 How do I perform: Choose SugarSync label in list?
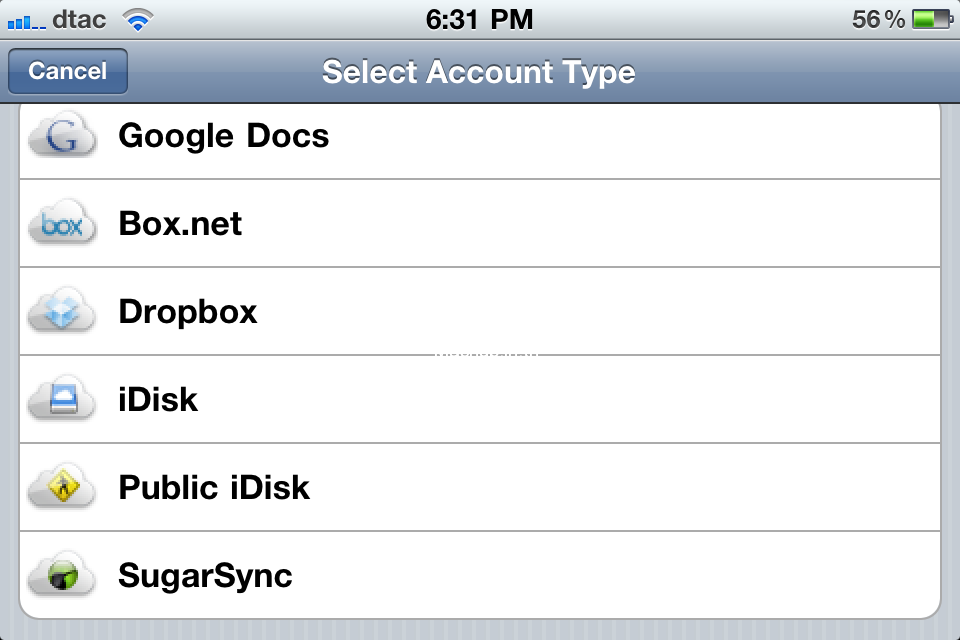[205, 576]
